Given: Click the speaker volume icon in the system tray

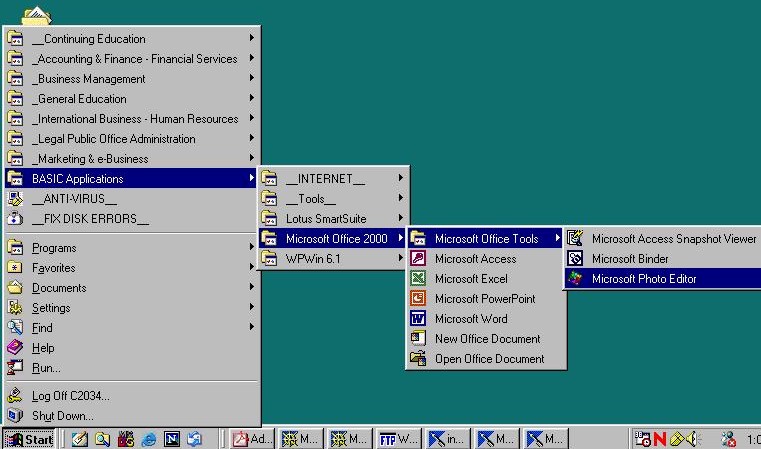Looking at the screenshot, I should click(x=693, y=439).
